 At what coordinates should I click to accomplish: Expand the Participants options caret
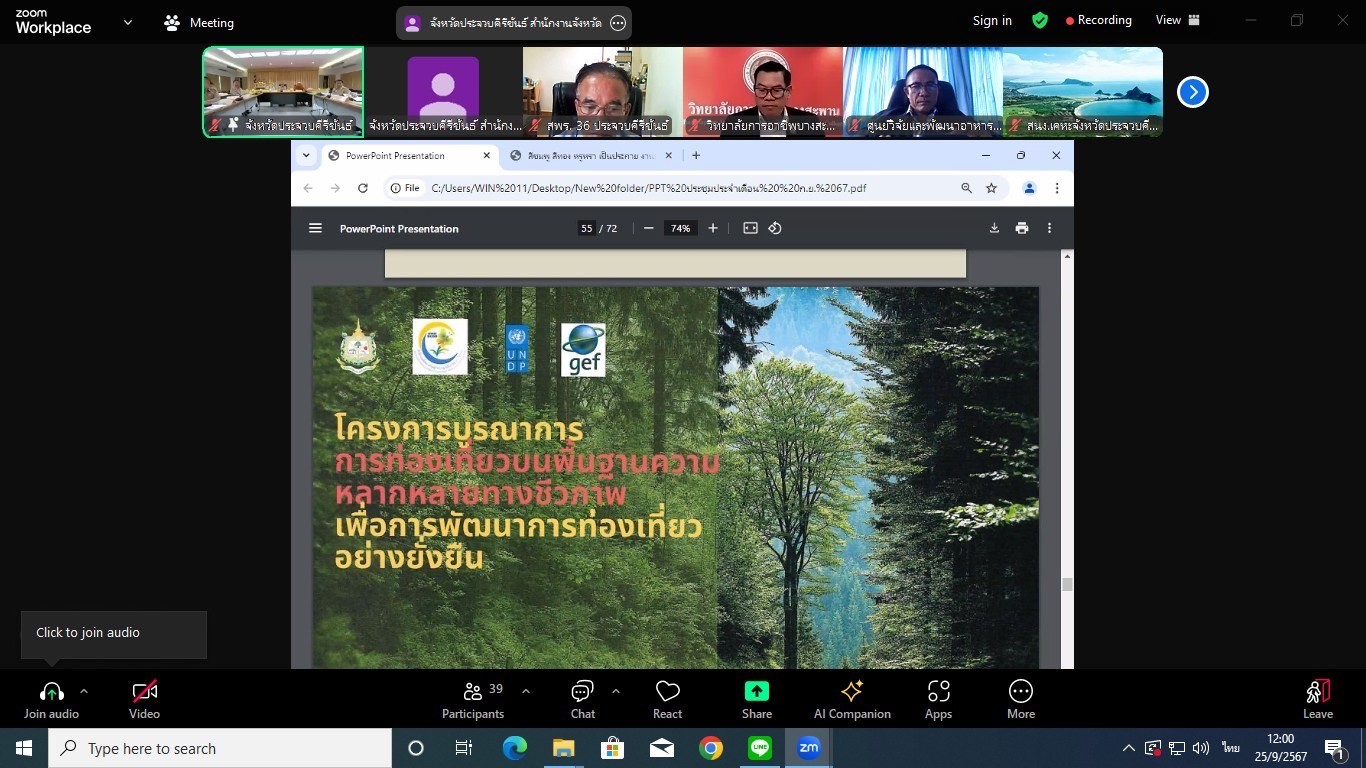coord(526,691)
